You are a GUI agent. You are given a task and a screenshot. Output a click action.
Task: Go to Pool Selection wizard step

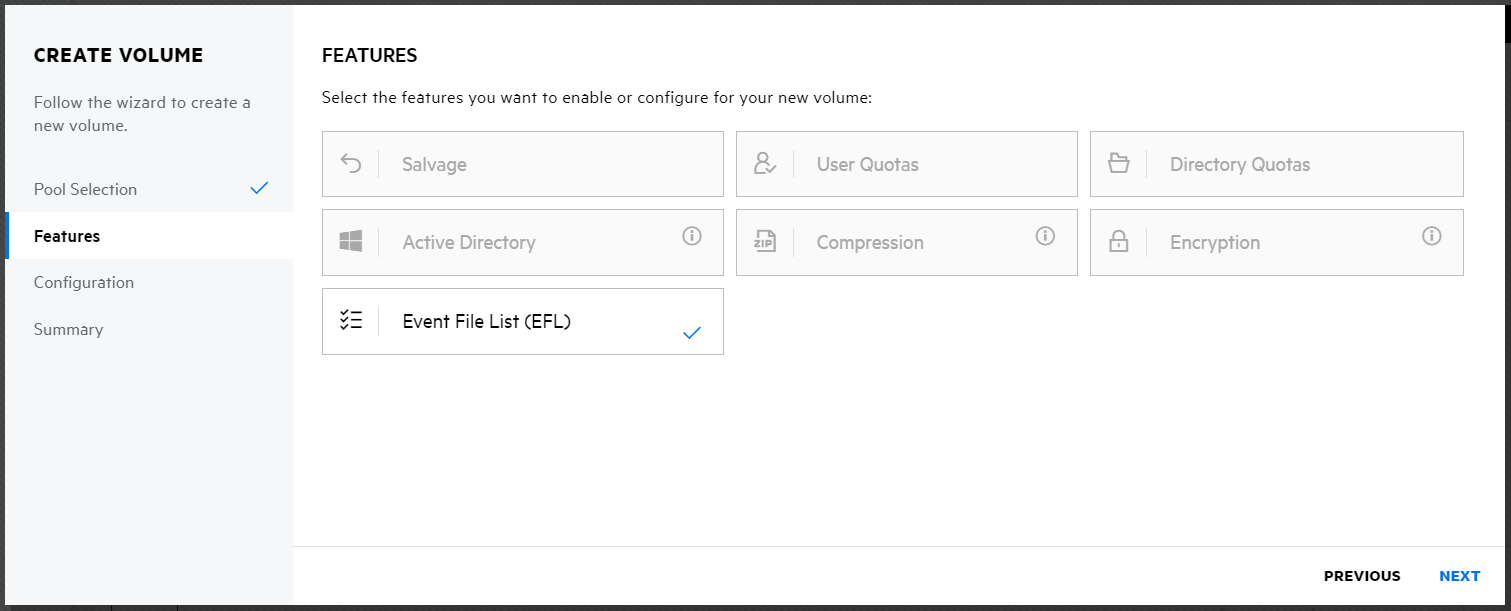pos(86,189)
